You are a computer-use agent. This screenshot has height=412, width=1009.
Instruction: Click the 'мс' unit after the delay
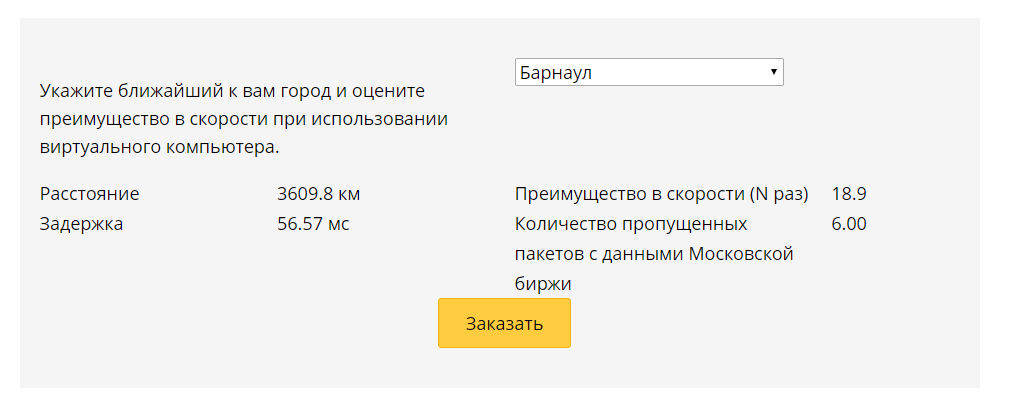pyautogui.click(x=339, y=224)
